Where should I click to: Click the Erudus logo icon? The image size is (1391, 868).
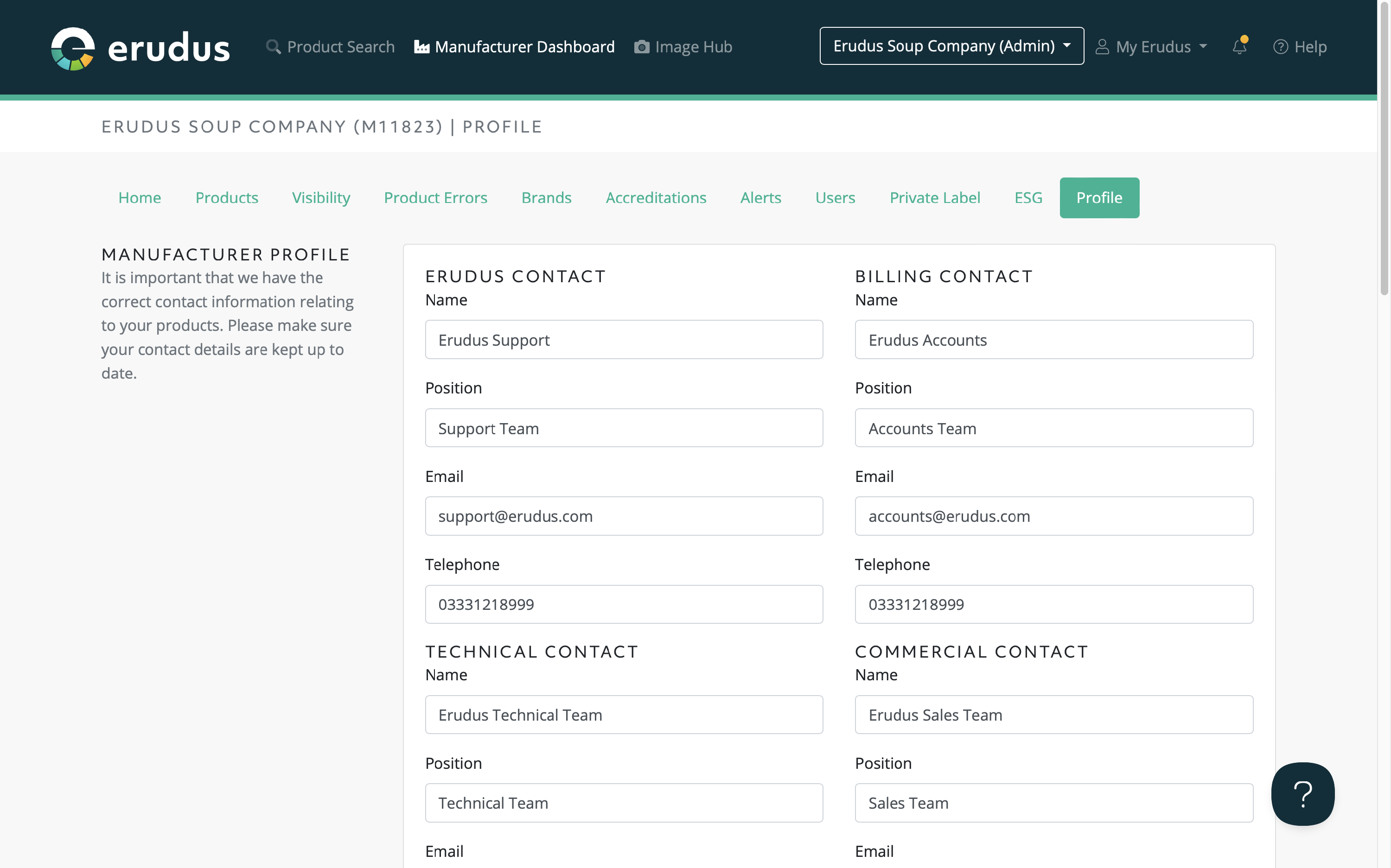point(73,48)
